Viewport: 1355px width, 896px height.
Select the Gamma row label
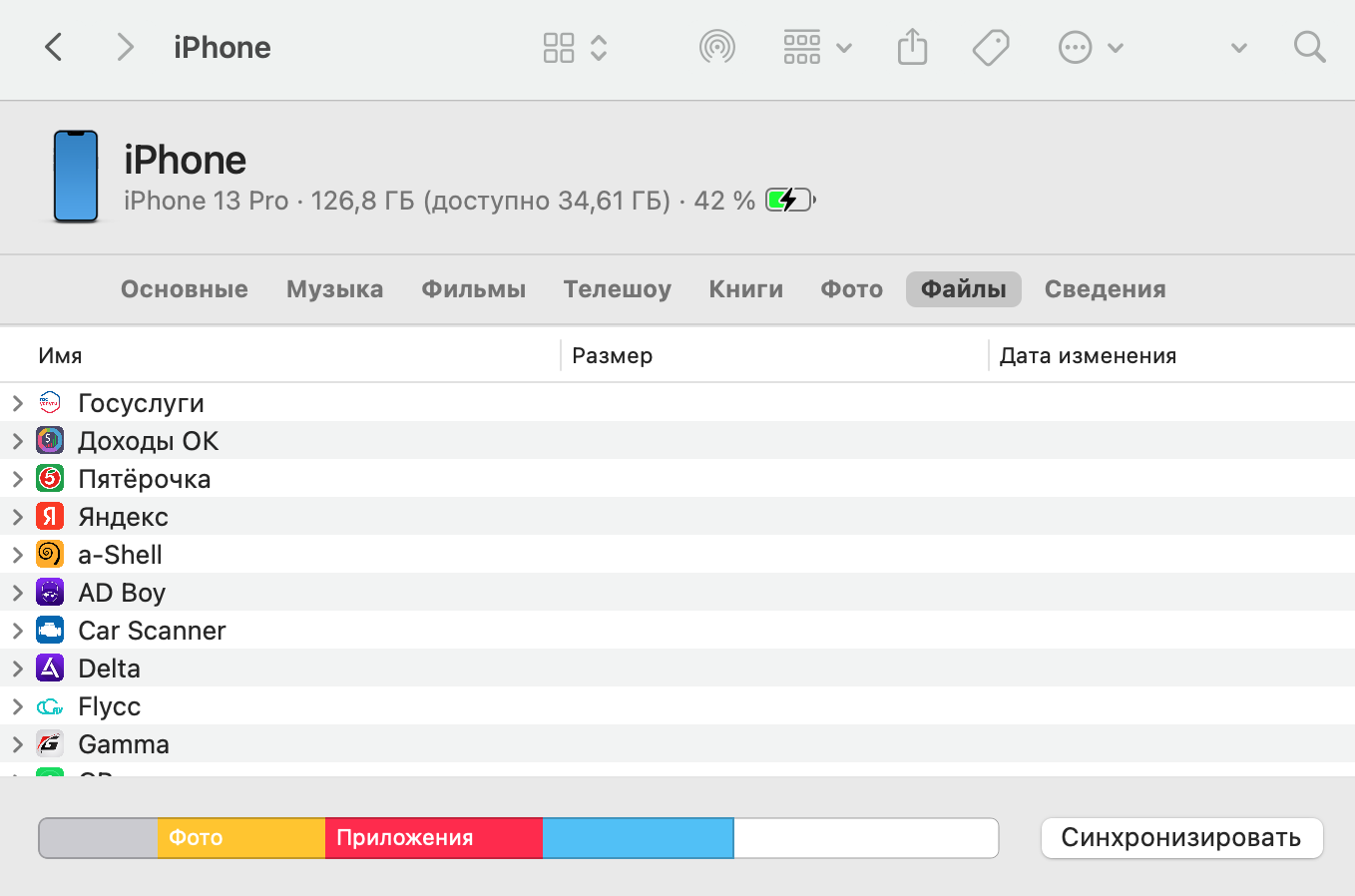click(x=124, y=744)
